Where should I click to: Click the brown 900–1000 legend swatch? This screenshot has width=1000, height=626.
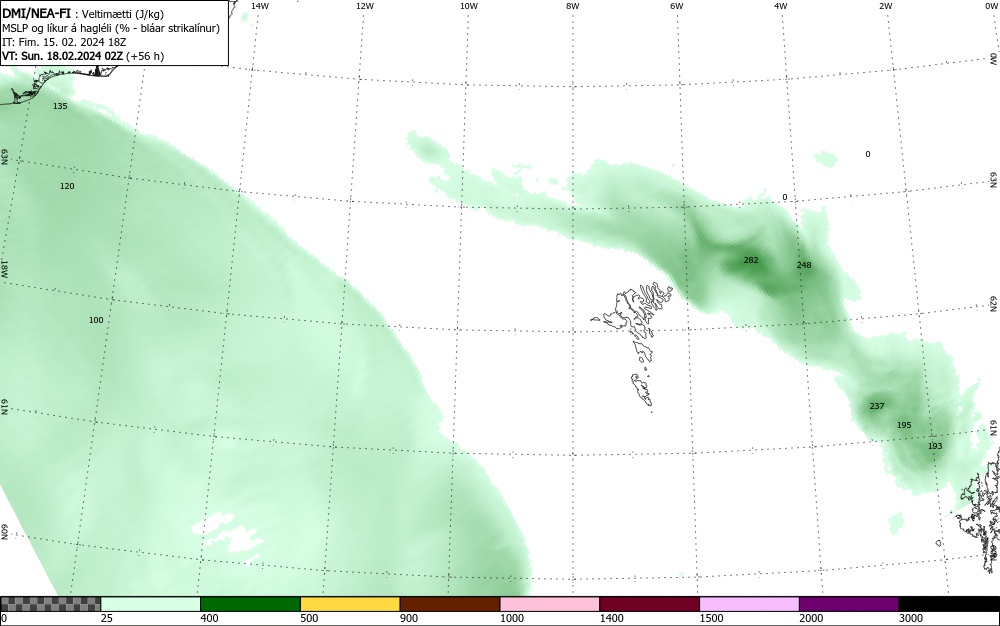[450, 604]
